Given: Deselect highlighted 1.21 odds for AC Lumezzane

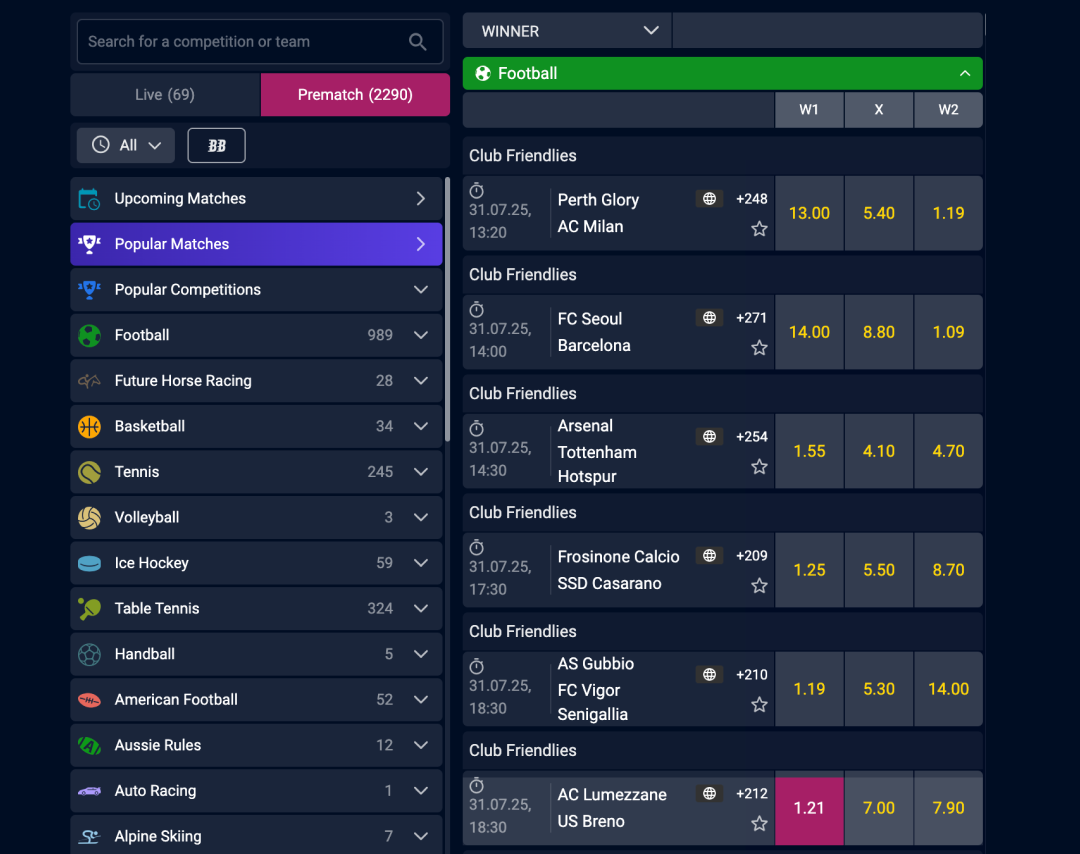Looking at the screenshot, I should point(809,809).
